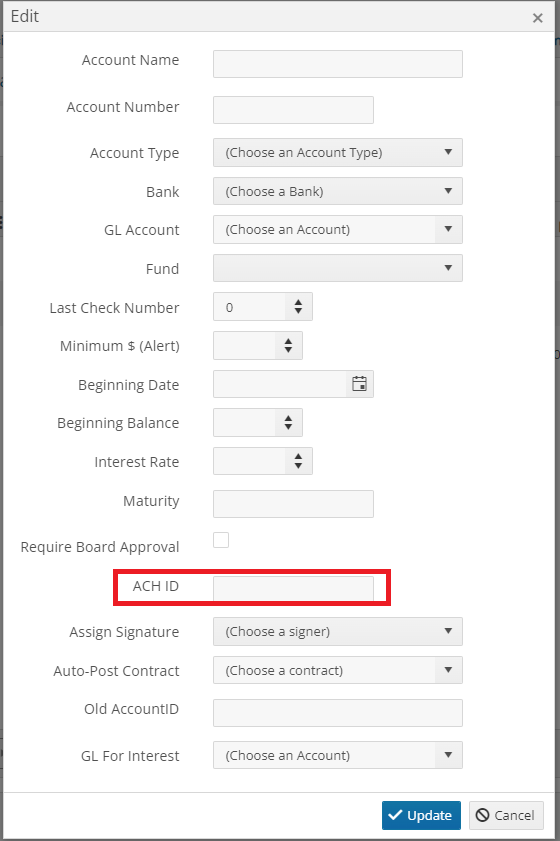The image size is (560, 841).
Task: Focus the Account Name text field
Action: tap(338, 64)
